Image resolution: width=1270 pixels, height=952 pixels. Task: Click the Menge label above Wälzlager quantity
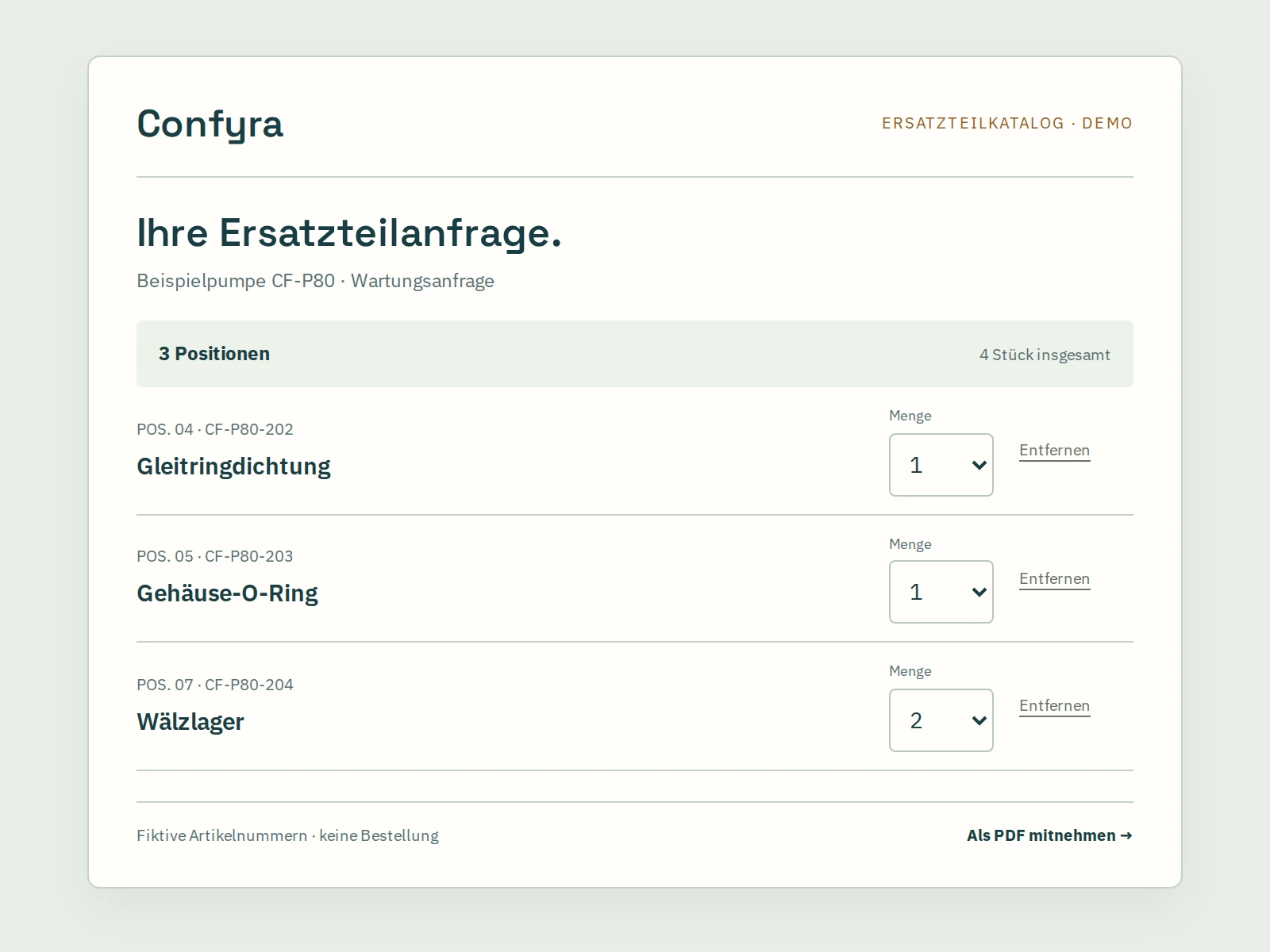910,671
